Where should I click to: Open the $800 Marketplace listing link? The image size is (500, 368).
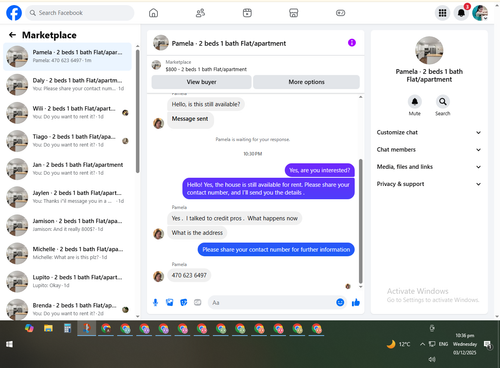[206, 69]
